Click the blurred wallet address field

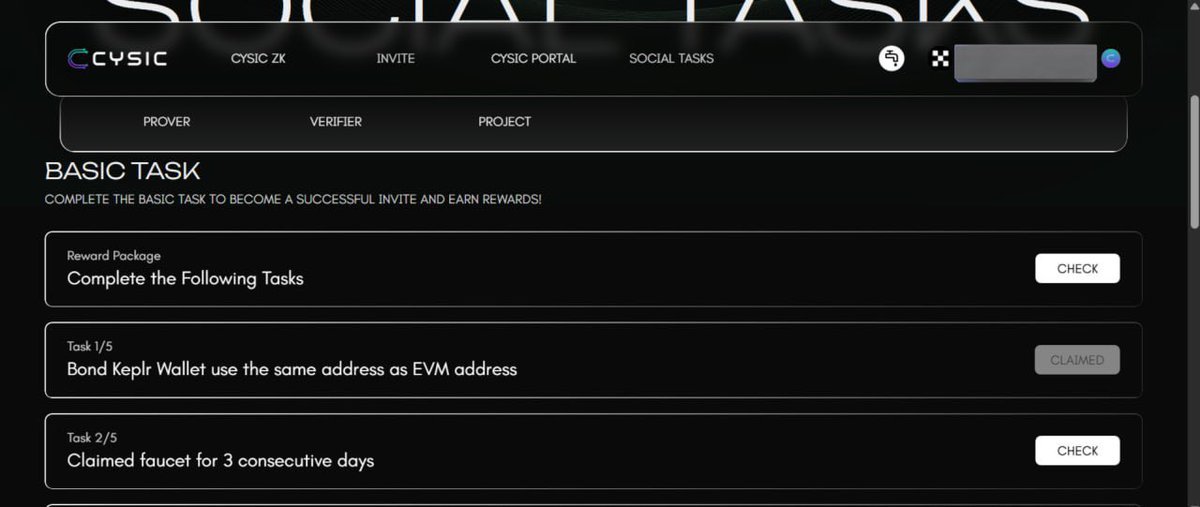pyautogui.click(x=1025, y=62)
